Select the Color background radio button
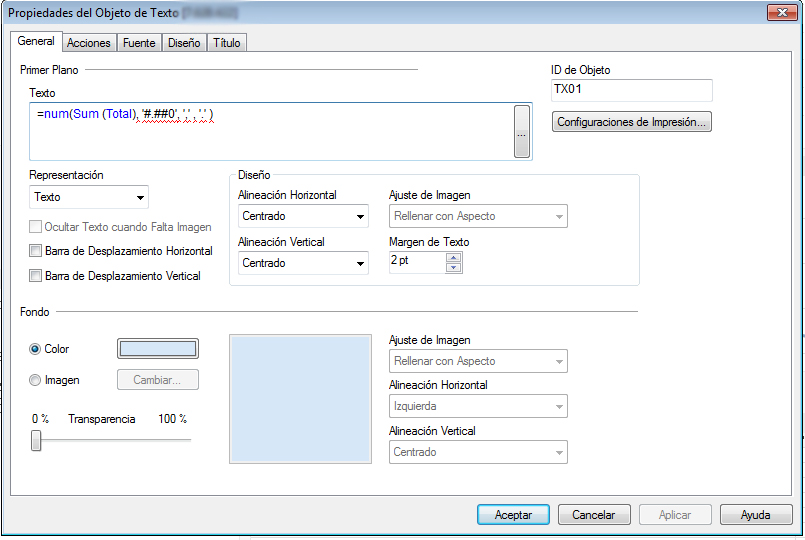Viewport: 805px width, 540px height. point(36,349)
